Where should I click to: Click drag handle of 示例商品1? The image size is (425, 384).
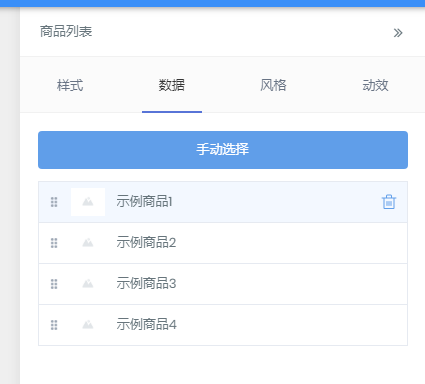pyautogui.click(x=54, y=202)
